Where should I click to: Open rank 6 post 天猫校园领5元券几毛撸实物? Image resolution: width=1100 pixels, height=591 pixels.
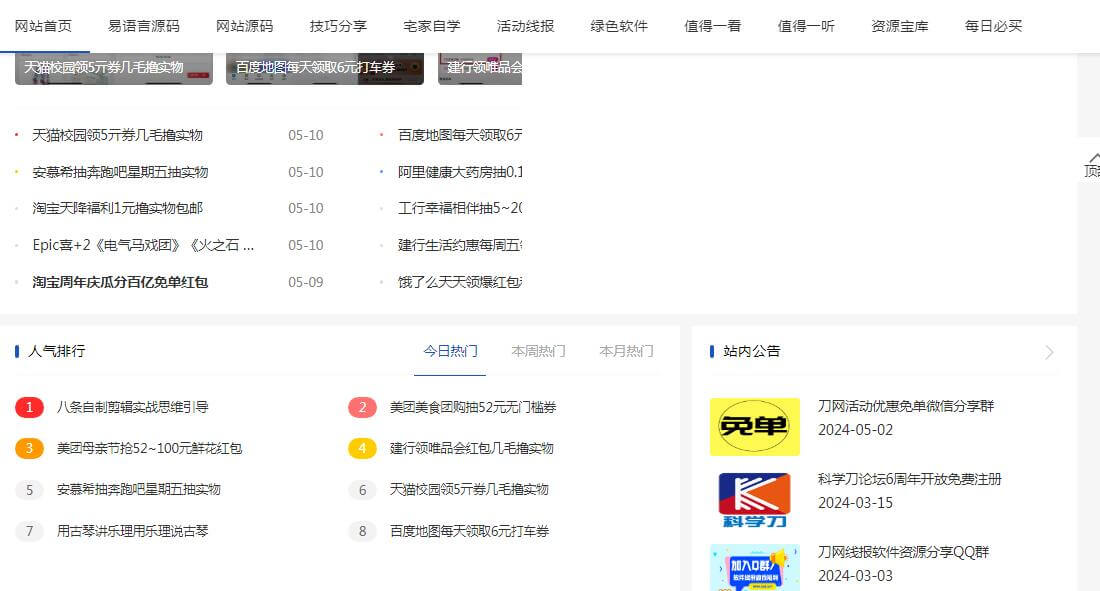point(469,489)
